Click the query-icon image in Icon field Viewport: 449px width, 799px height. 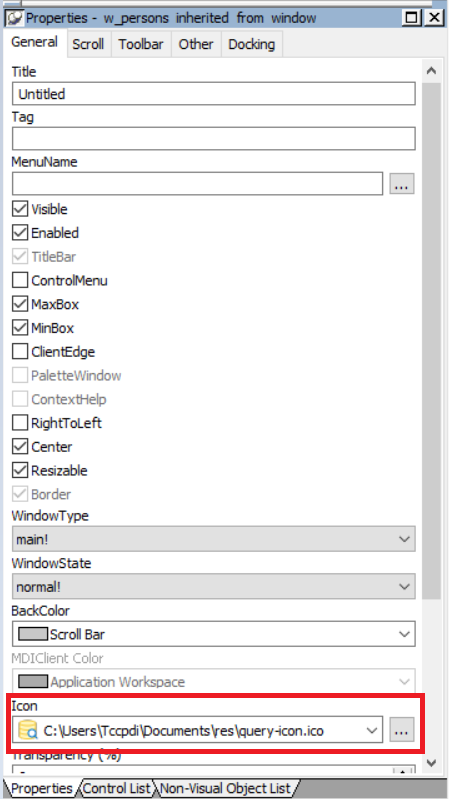click(x=28, y=730)
